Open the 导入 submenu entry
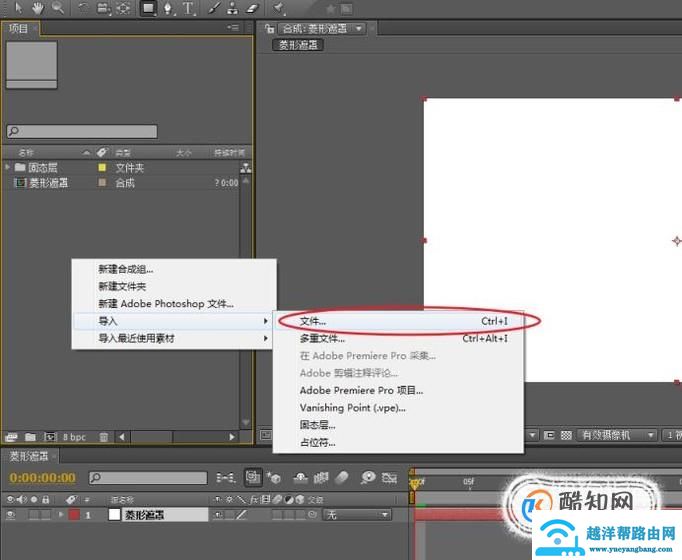Viewport: 682px width, 560px height. [174, 321]
